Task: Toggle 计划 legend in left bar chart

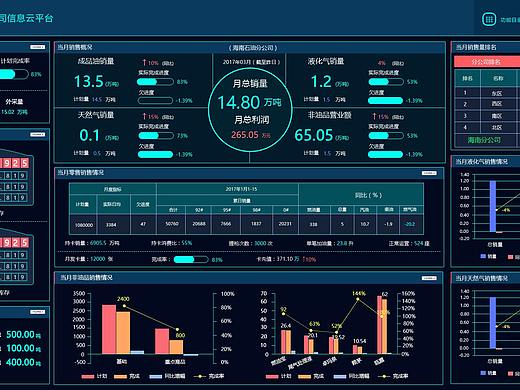Action: [94, 376]
